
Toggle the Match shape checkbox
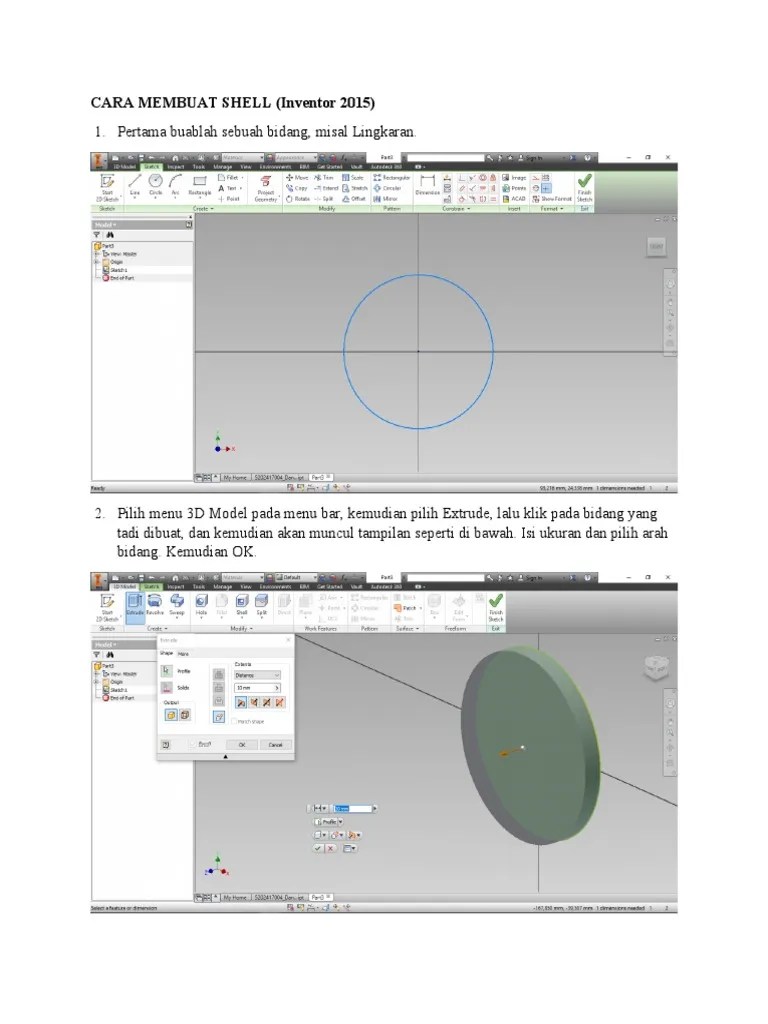[x=234, y=722]
